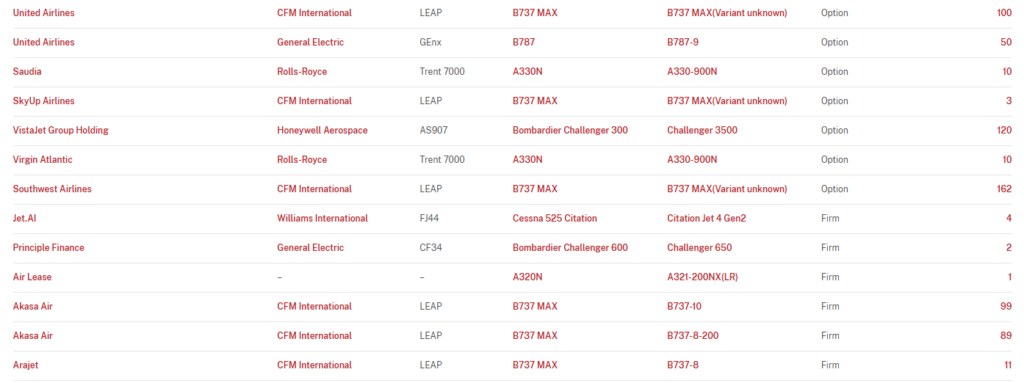Open the Honeywell Aerospace manufacturer link
The image size is (1024, 383).
click(322, 130)
